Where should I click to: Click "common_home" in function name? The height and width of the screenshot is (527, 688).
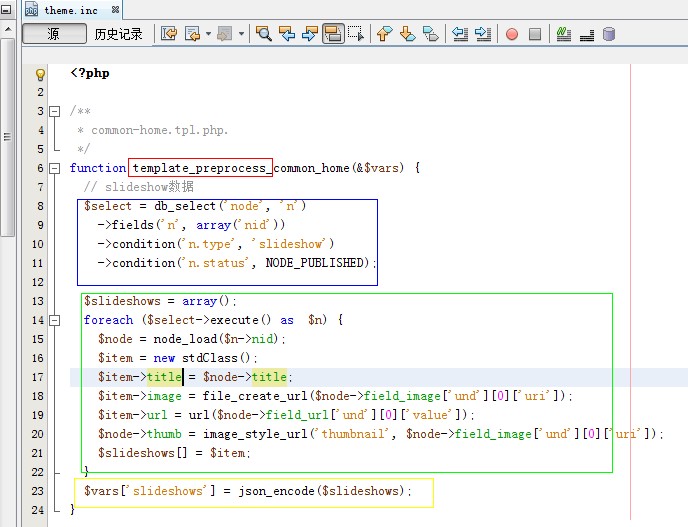point(311,168)
